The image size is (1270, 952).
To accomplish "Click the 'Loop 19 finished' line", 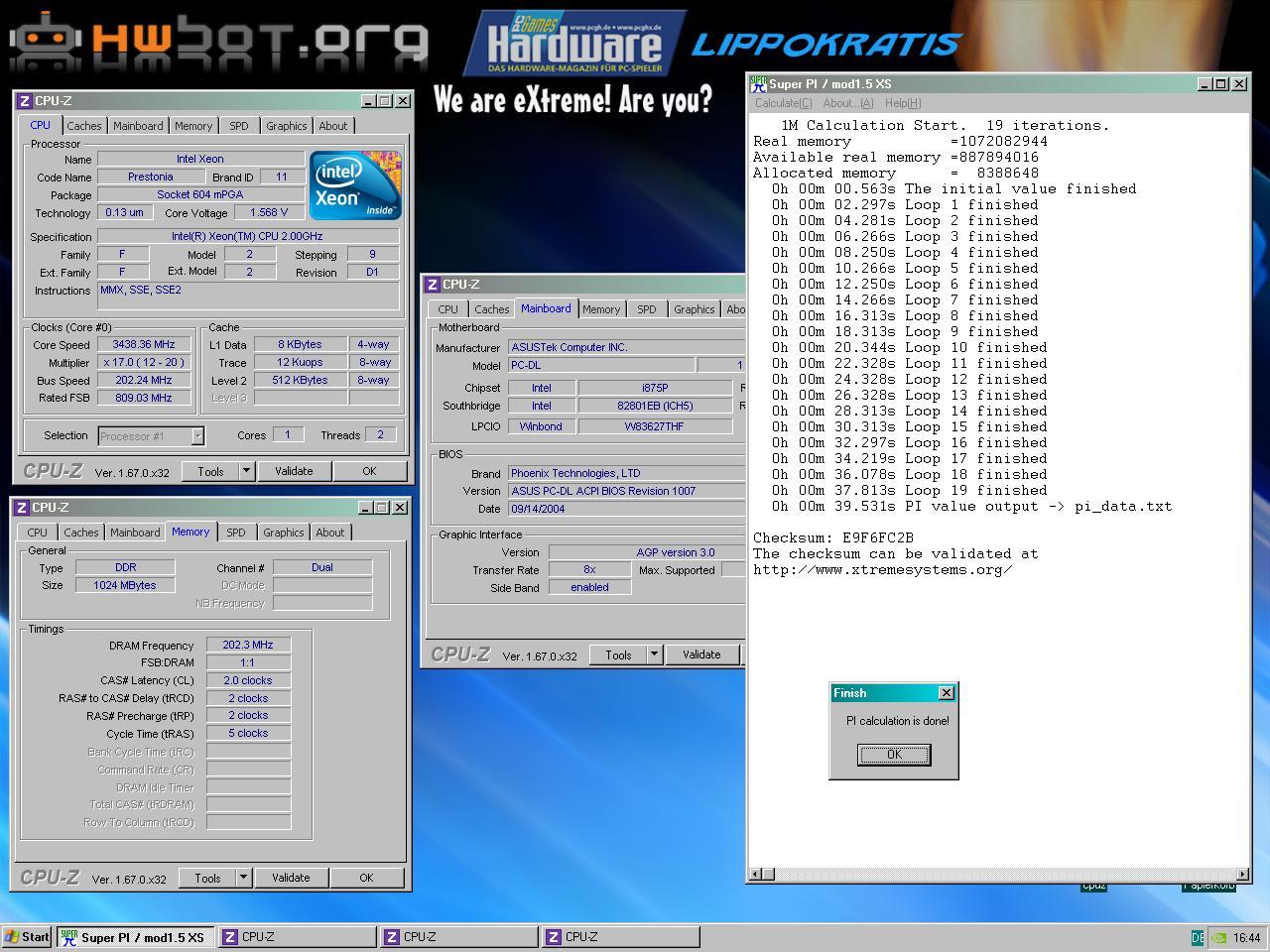I will (910, 491).
